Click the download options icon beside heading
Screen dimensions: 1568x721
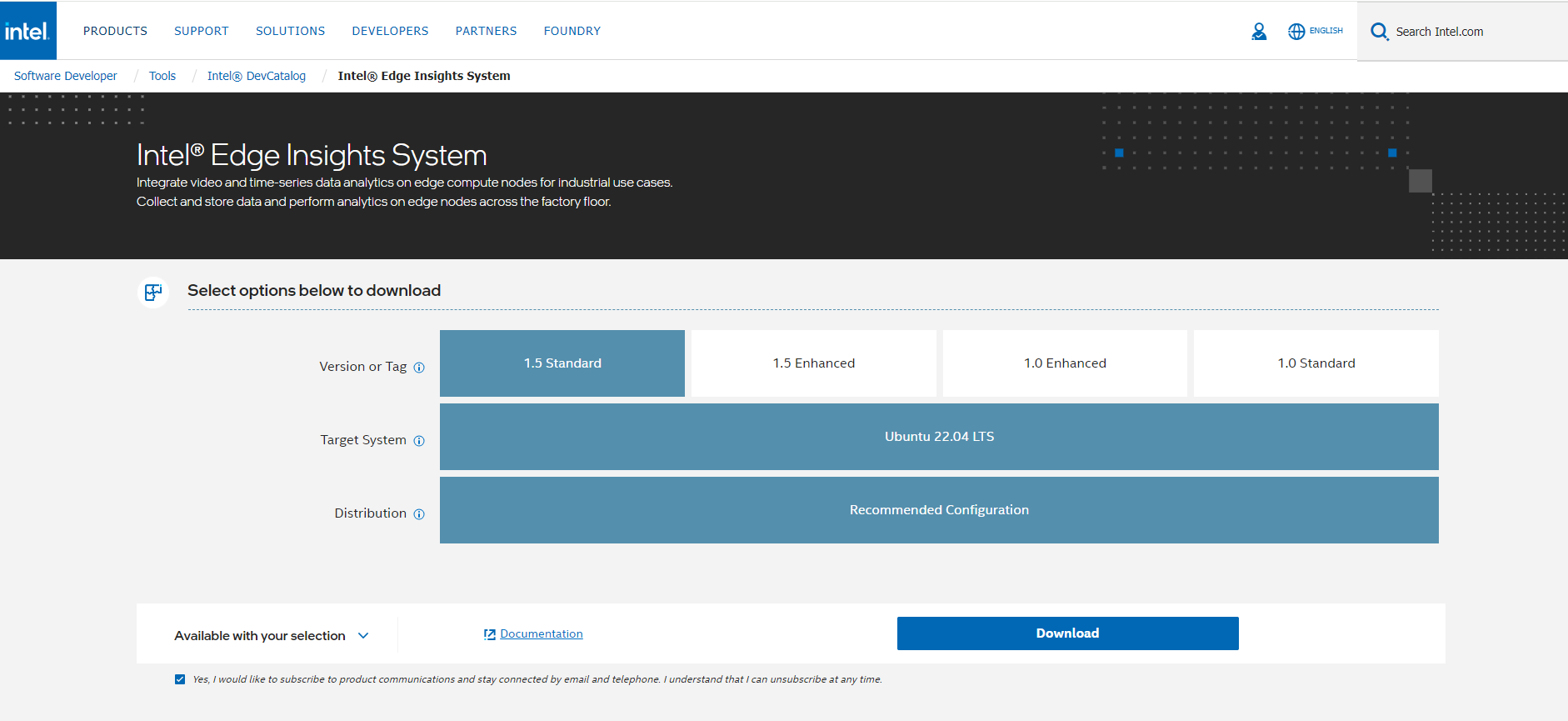pyautogui.click(x=153, y=292)
